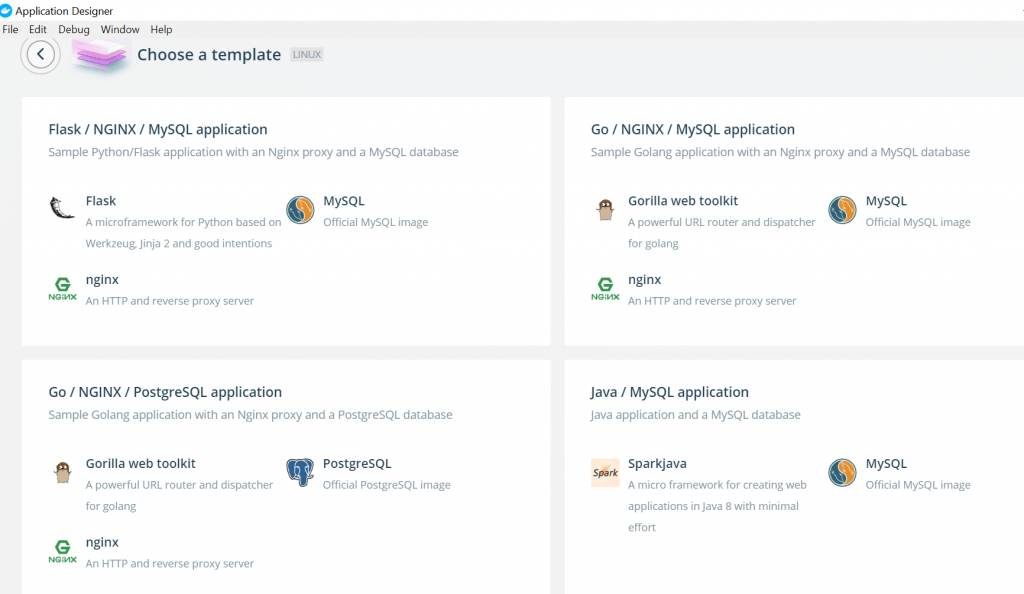Choose Go / NGINX / PostgreSQL application template
The height and width of the screenshot is (594, 1024).
point(286,477)
